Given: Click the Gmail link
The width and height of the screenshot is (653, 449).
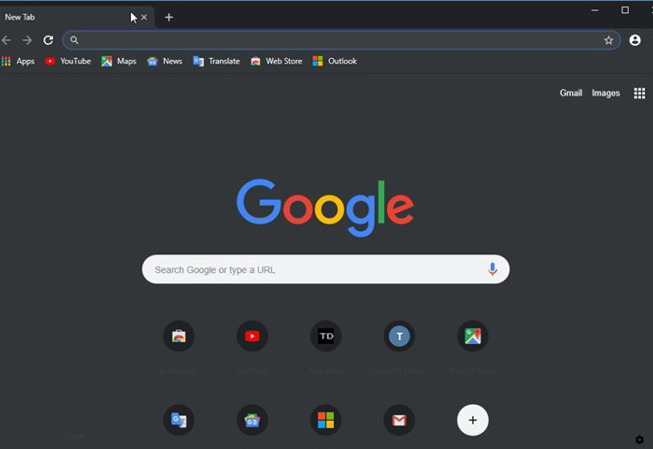Looking at the screenshot, I should tap(571, 93).
